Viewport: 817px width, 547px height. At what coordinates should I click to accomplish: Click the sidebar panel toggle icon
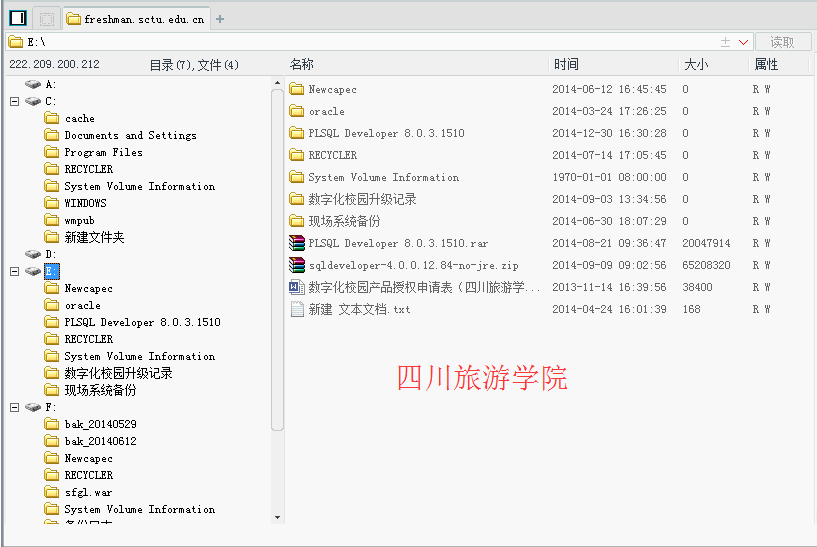pyautogui.click(x=18, y=18)
